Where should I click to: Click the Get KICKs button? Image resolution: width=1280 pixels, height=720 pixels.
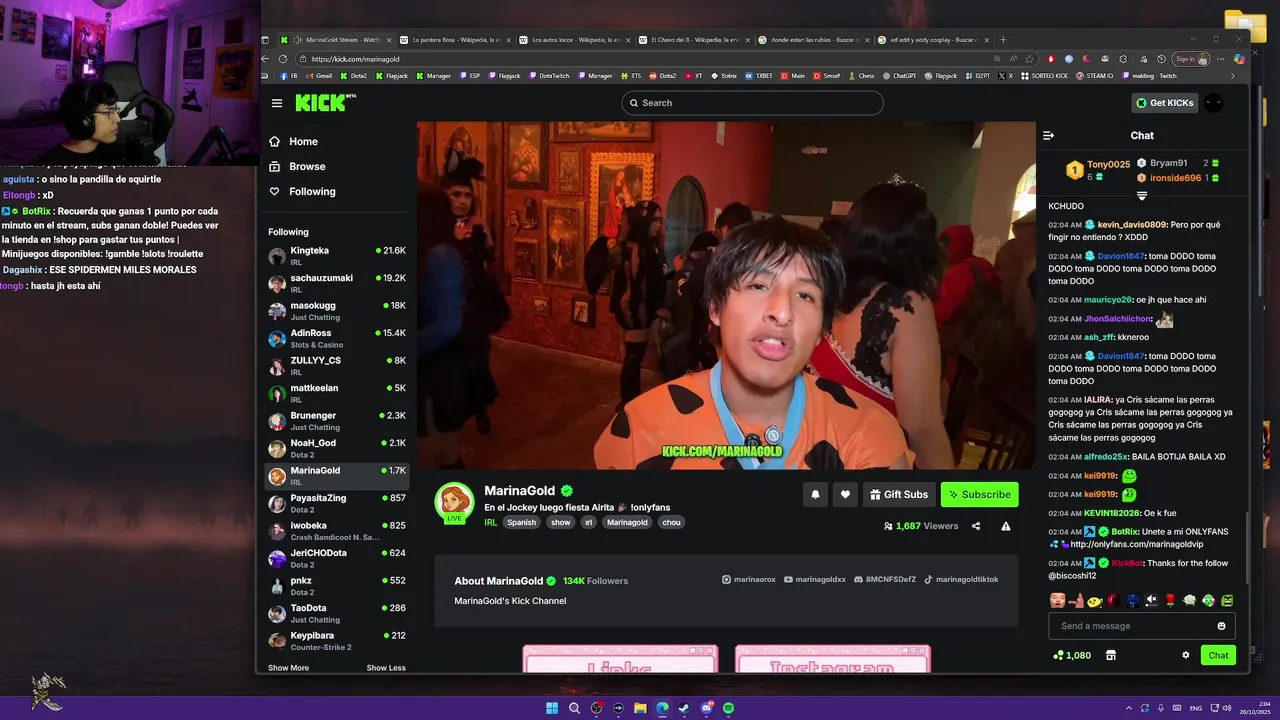point(1164,103)
